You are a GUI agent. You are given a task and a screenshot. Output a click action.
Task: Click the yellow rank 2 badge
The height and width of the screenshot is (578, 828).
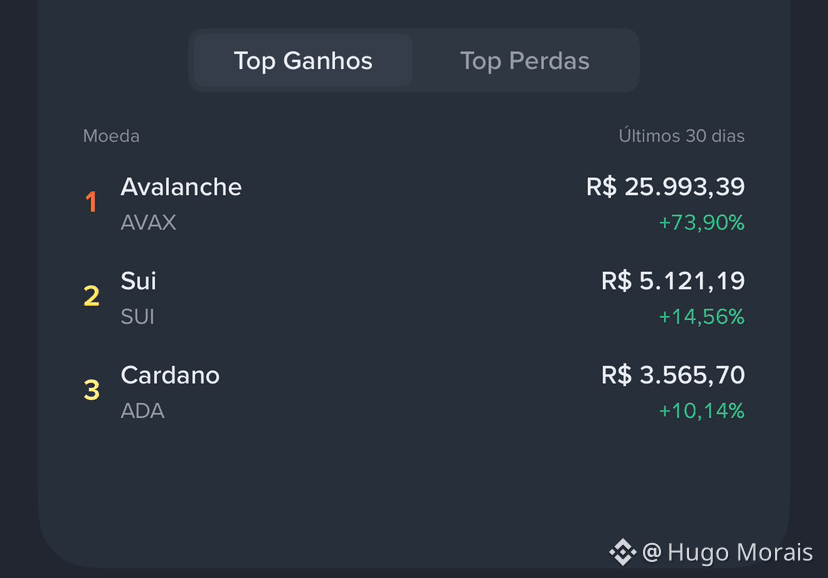point(91,296)
